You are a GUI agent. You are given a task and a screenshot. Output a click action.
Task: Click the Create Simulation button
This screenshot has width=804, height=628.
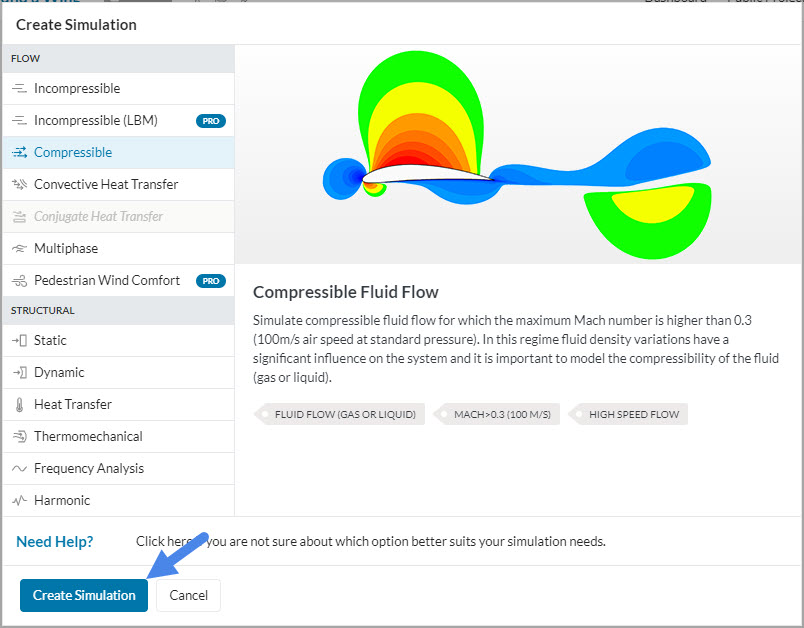(83, 594)
